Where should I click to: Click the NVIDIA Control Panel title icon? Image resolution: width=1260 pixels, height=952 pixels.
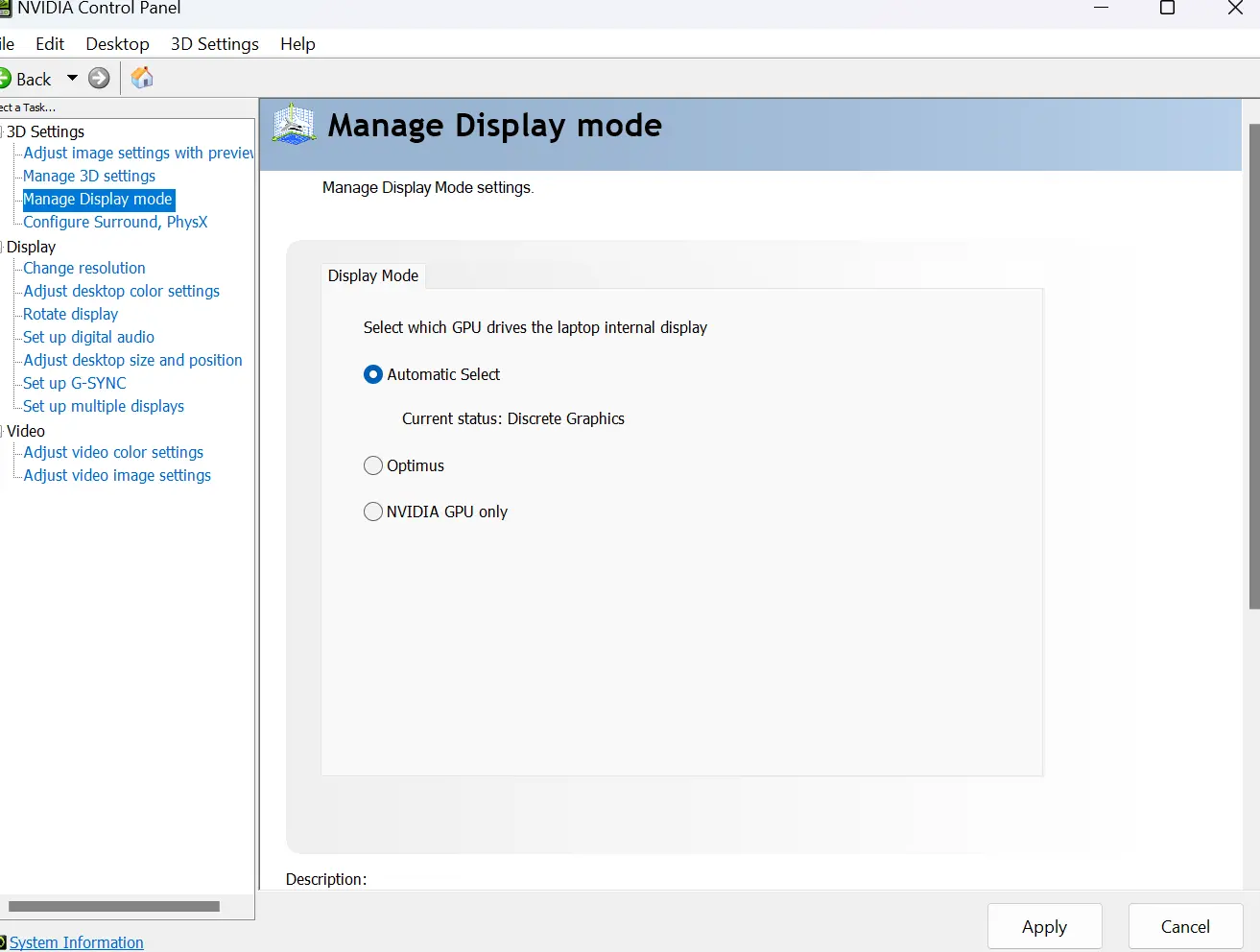(5, 9)
